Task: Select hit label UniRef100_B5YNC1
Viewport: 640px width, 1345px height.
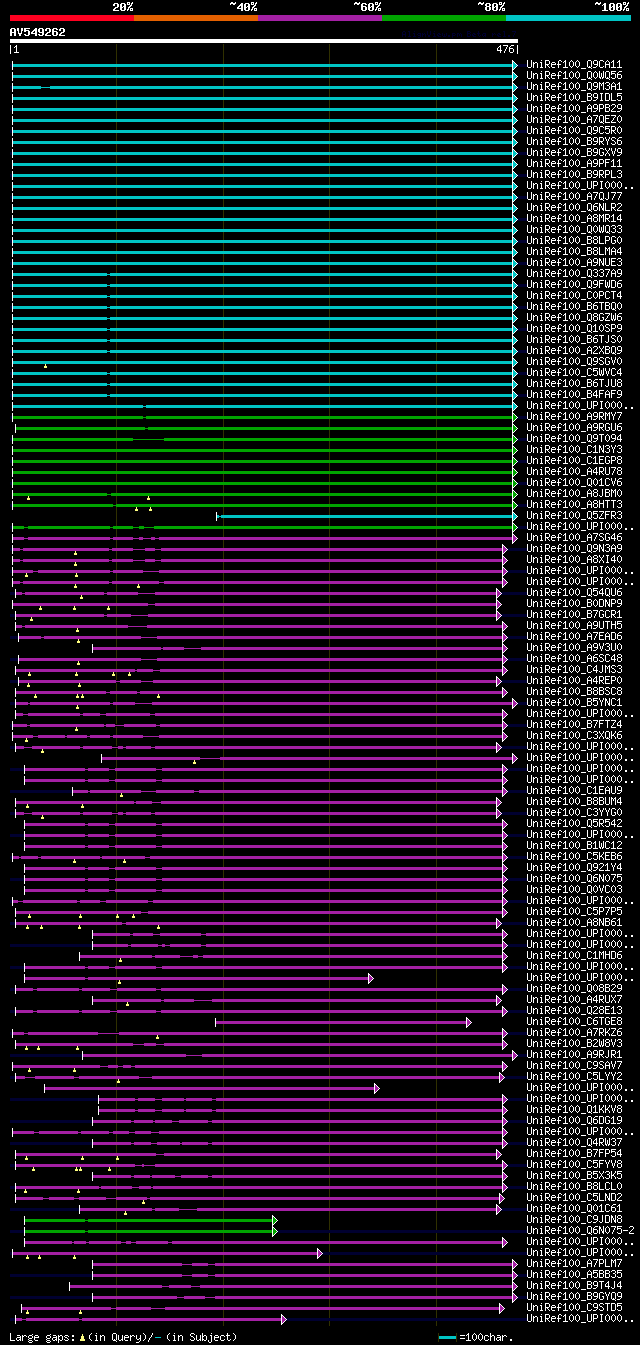Action: (574, 703)
